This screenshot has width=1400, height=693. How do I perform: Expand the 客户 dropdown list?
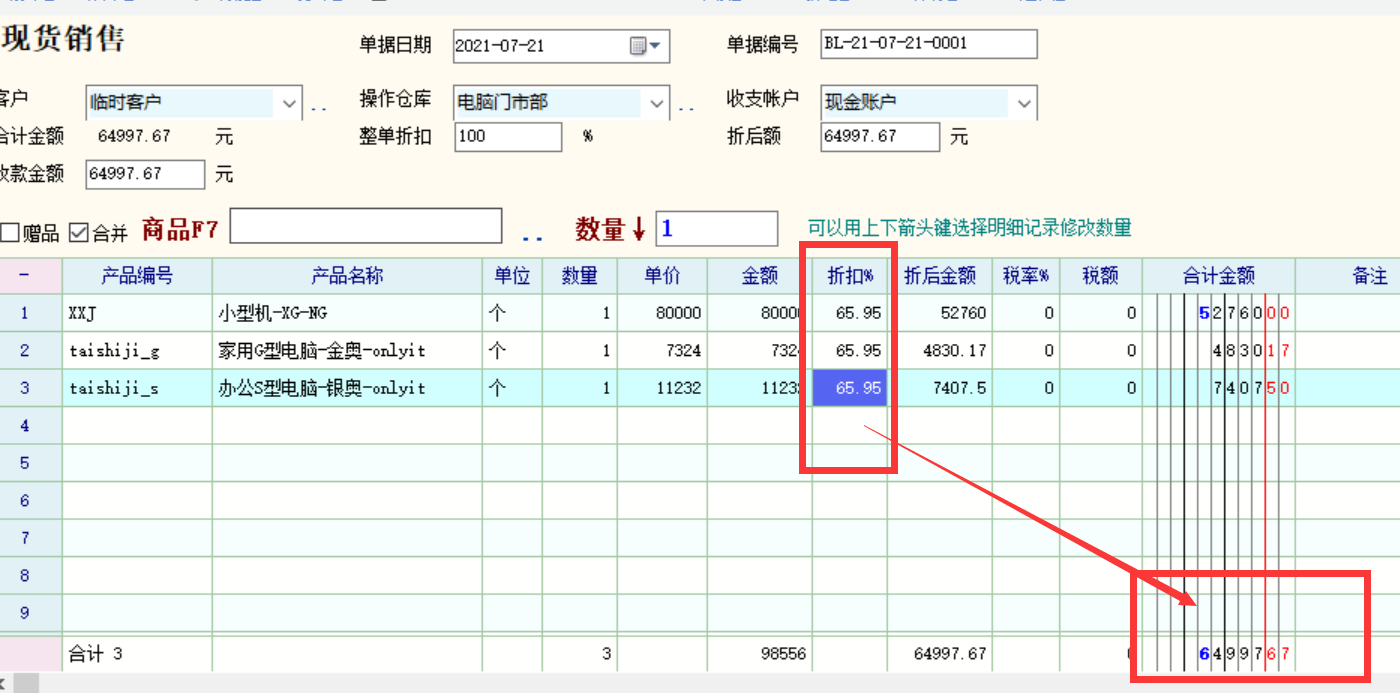(288, 102)
